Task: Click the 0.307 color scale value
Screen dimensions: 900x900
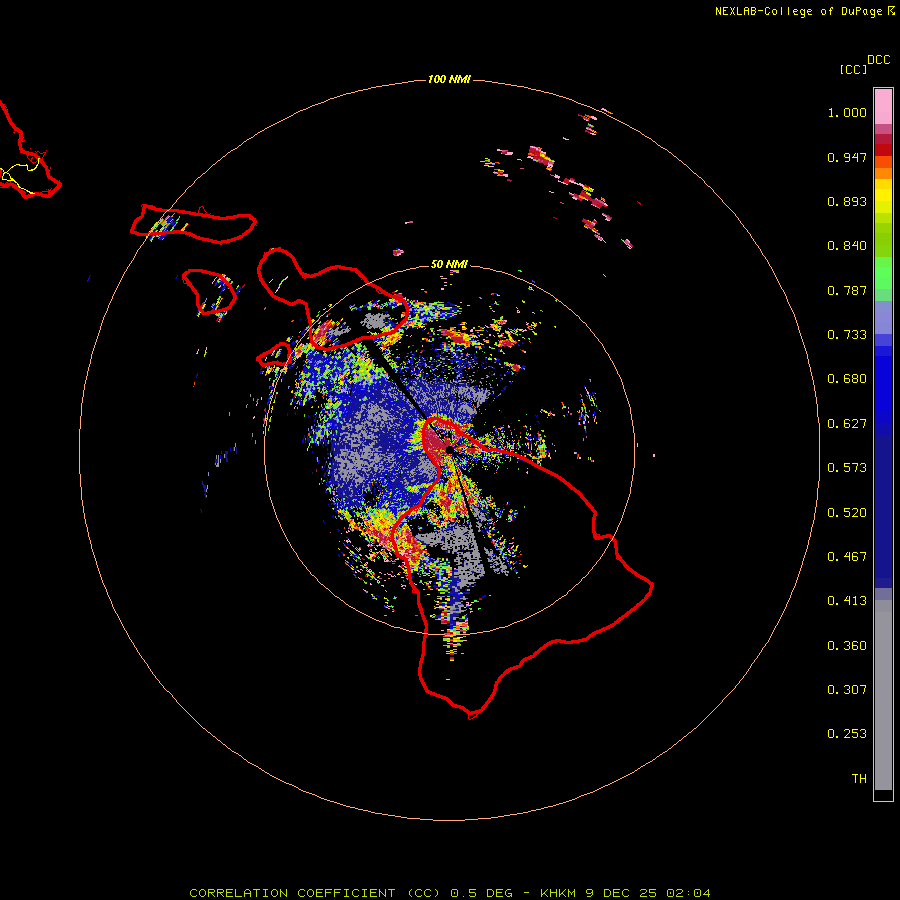Action: click(x=847, y=690)
